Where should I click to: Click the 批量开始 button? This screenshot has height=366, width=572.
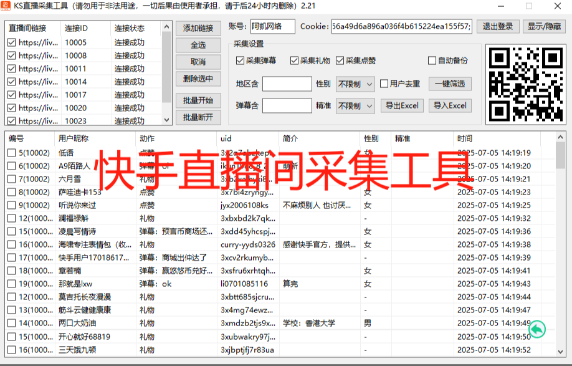pos(198,100)
